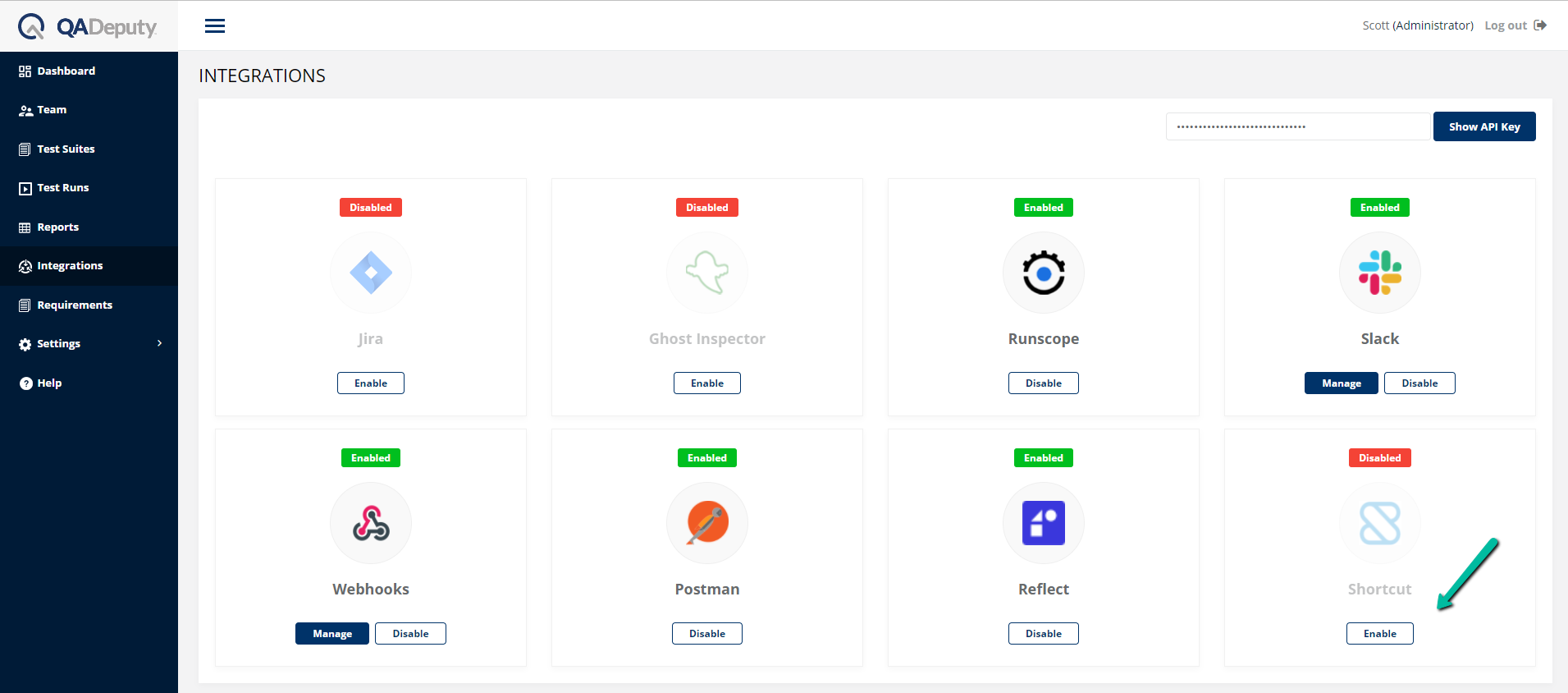Click the Ghost Inspector Disabled badge
1568x693 pixels.
(x=707, y=208)
